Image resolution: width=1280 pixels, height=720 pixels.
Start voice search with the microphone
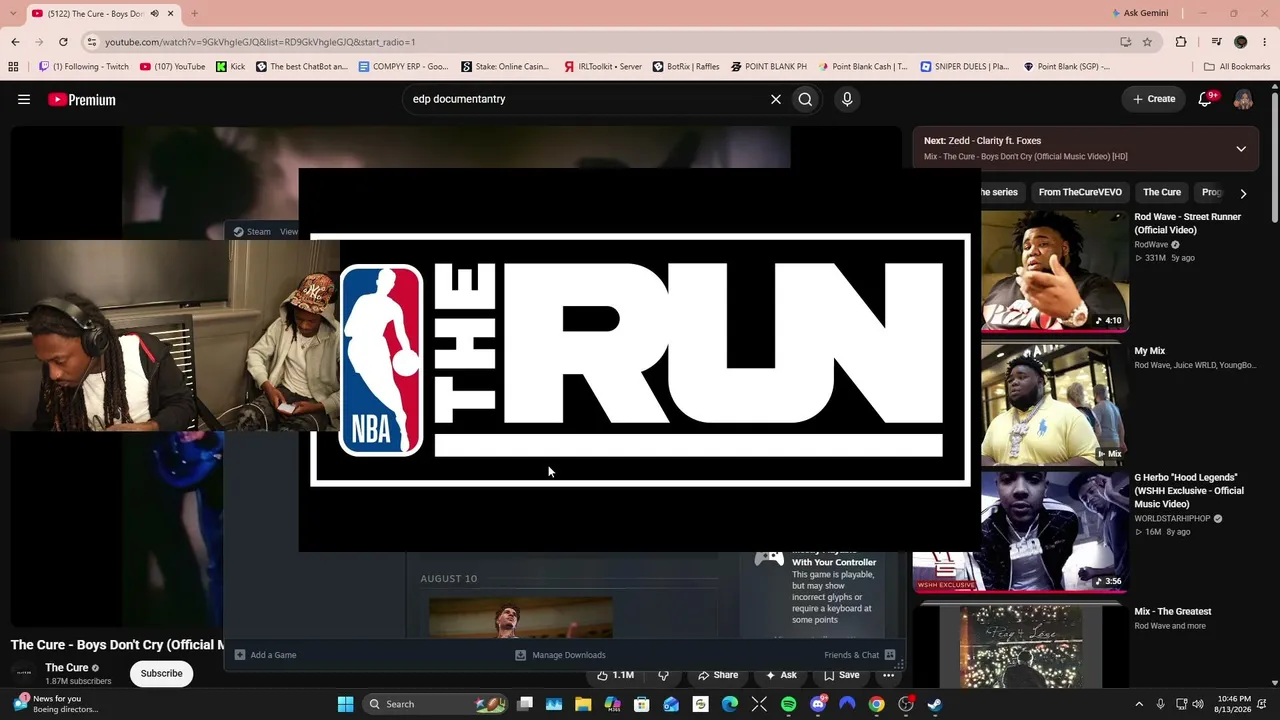(x=847, y=99)
